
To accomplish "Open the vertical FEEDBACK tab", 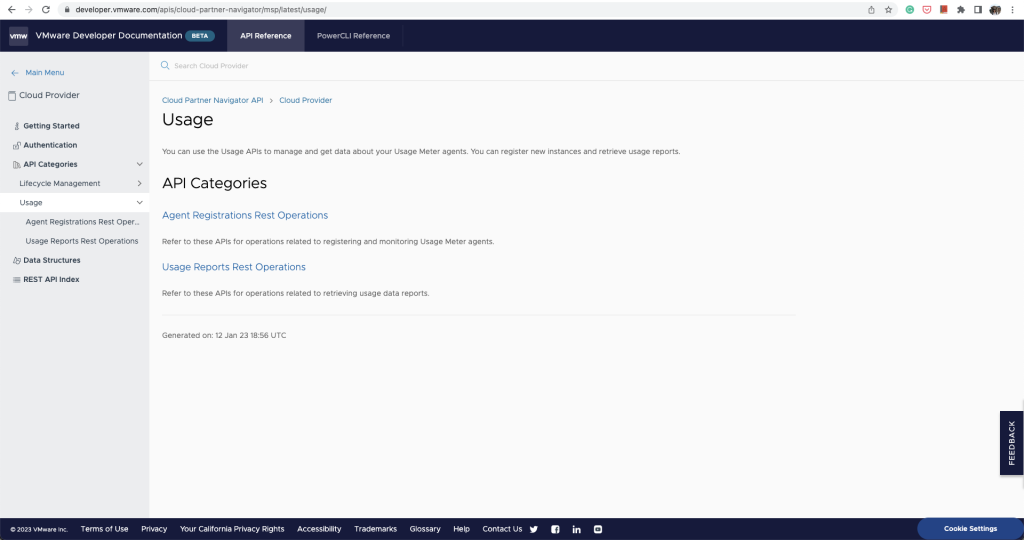I will pyautogui.click(x=1012, y=443).
